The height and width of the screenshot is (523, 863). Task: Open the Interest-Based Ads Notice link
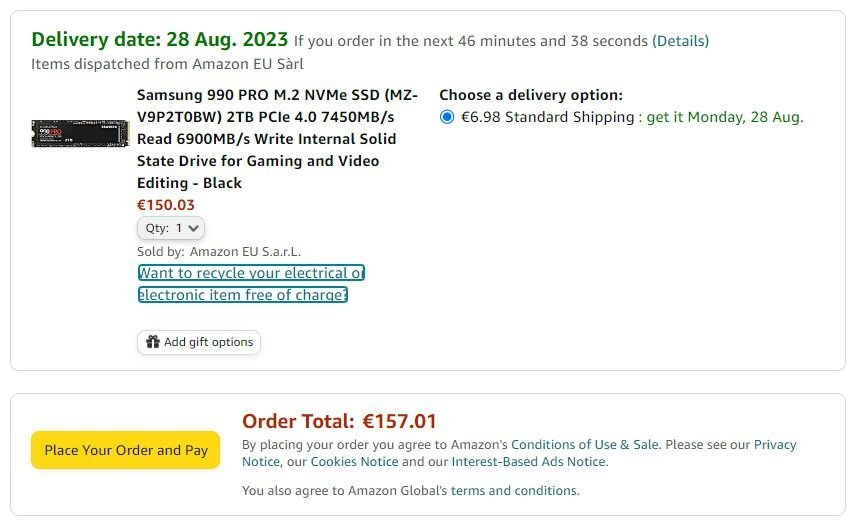[x=528, y=461]
